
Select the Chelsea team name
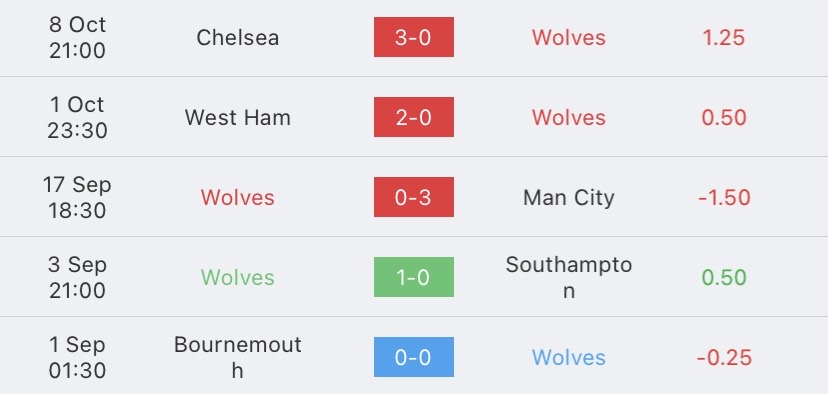pos(238,37)
